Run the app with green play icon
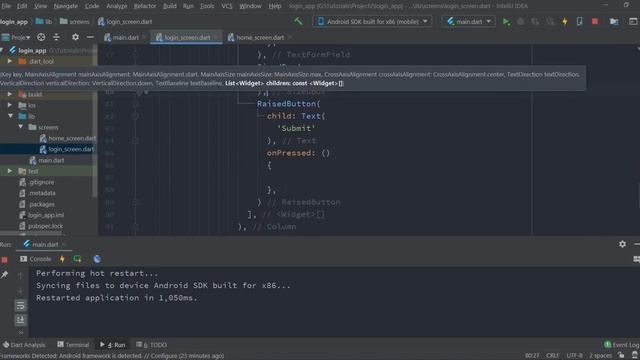This screenshot has height=360, width=640. click(x=506, y=22)
